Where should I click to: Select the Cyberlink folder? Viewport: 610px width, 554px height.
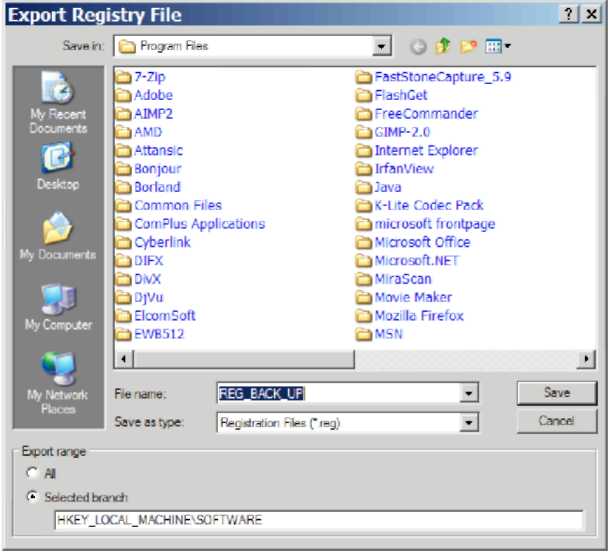point(153,242)
